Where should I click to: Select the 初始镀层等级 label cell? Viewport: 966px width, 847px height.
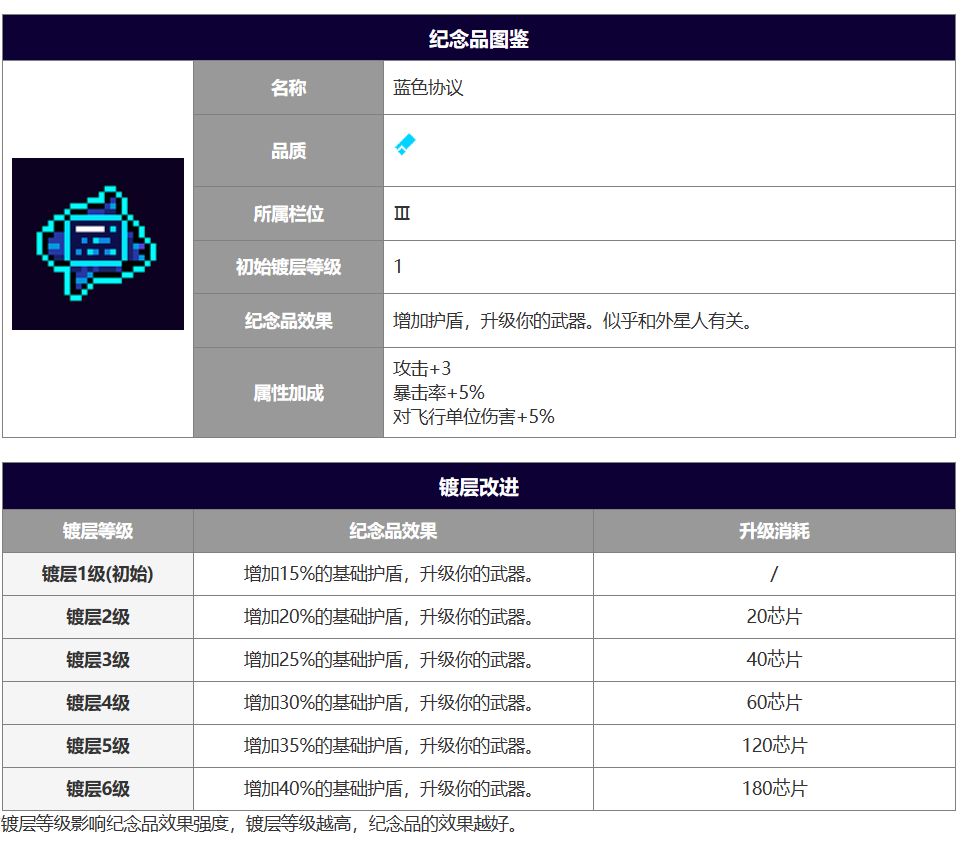coord(288,267)
